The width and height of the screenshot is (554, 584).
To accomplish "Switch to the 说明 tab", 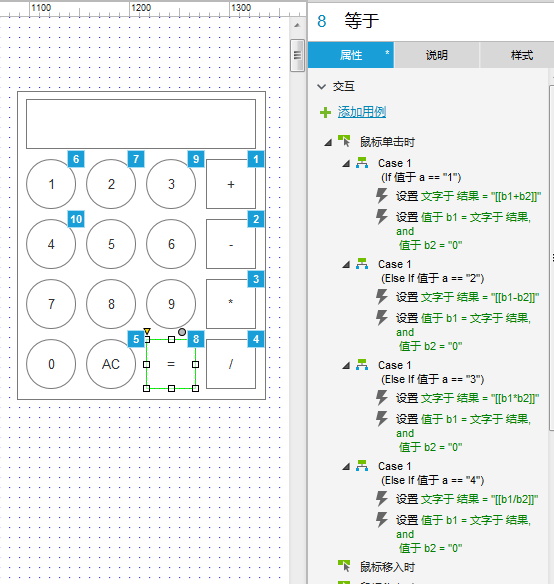I will (437, 55).
